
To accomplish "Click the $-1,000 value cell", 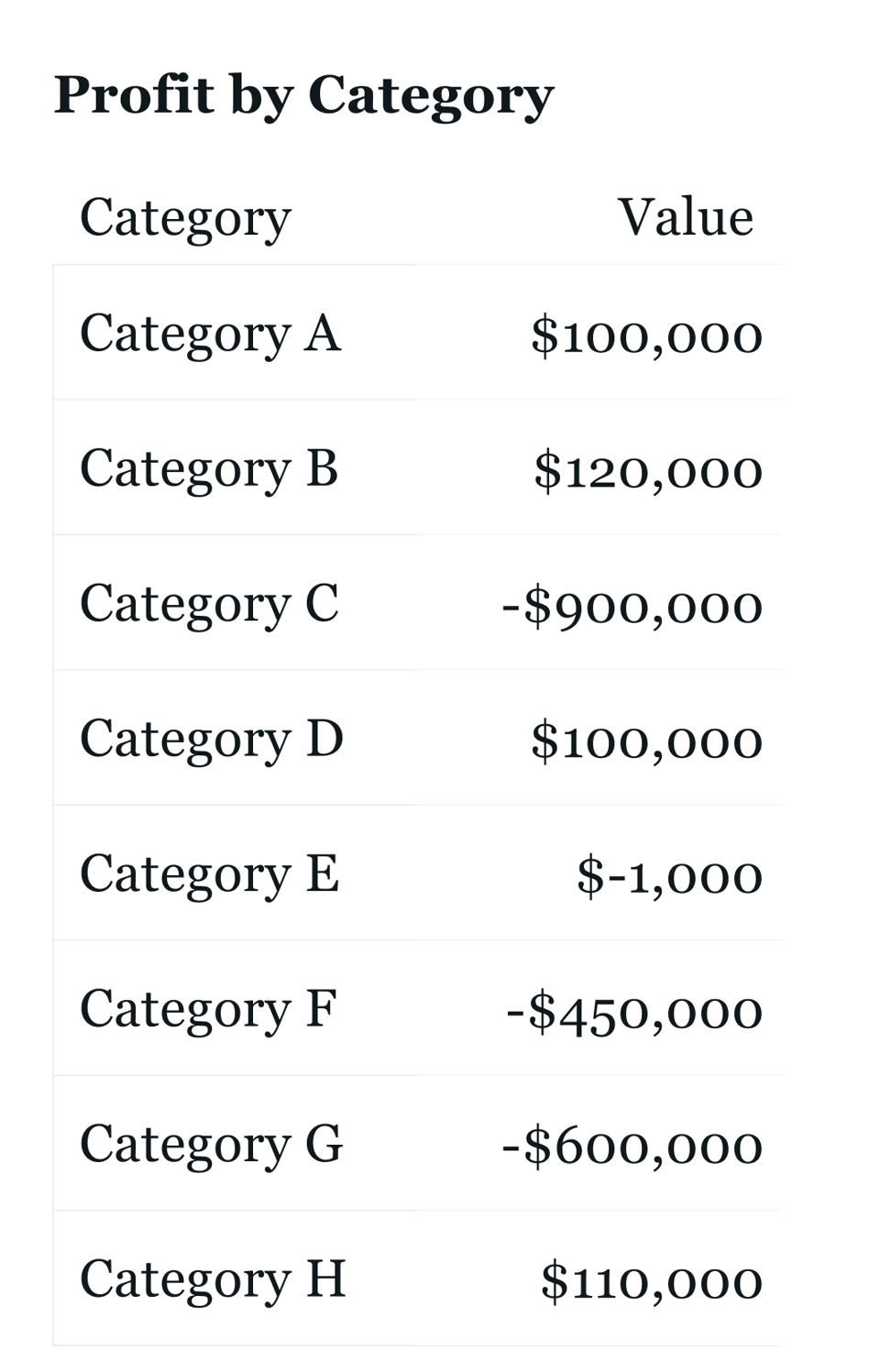I will [x=669, y=876].
